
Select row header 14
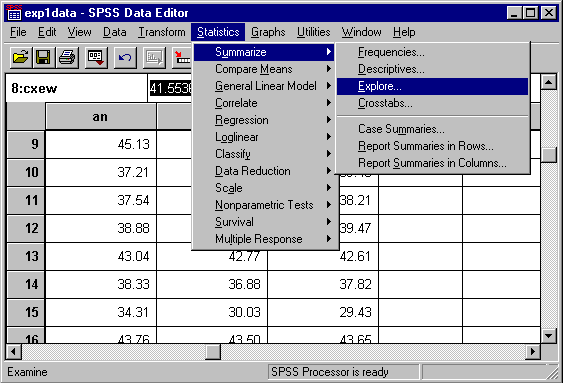click(26, 284)
